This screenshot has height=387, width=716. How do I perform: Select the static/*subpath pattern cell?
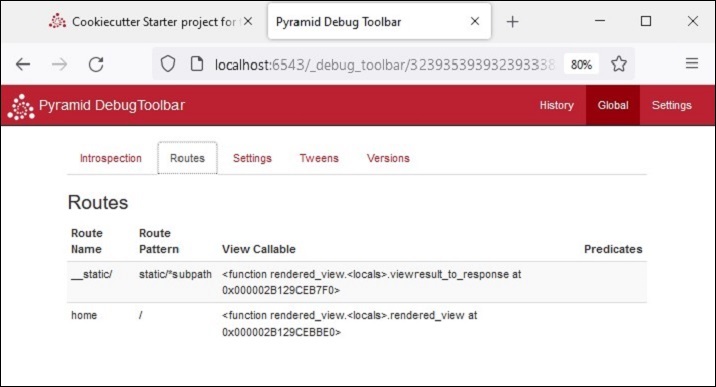[x=175, y=274]
